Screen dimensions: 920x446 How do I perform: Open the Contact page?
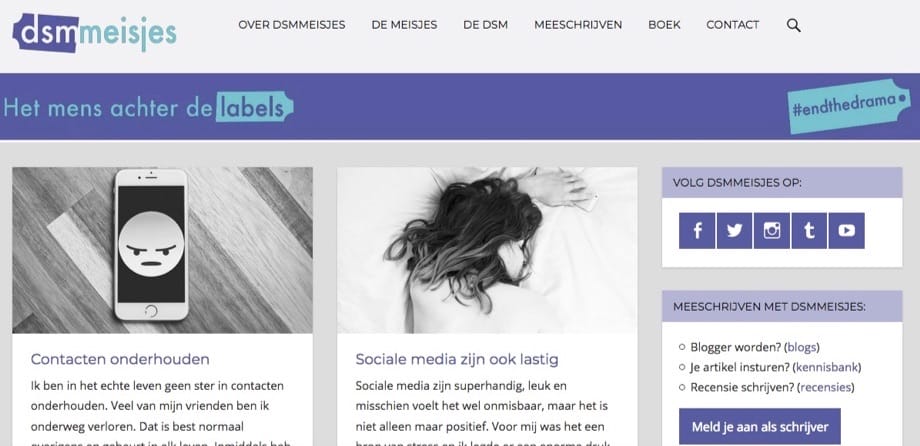point(732,25)
